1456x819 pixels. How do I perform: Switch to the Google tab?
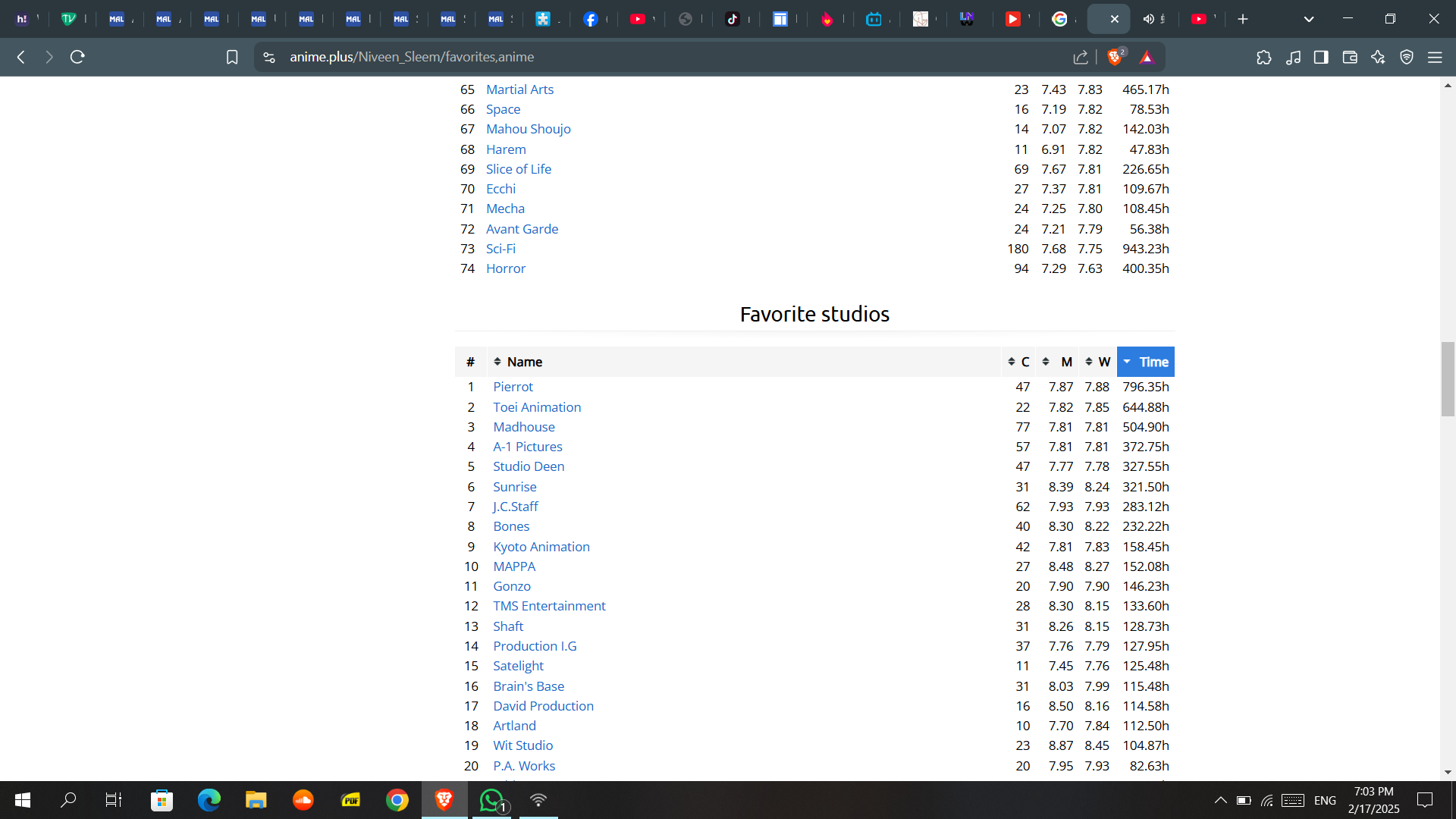[x=1060, y=19]
